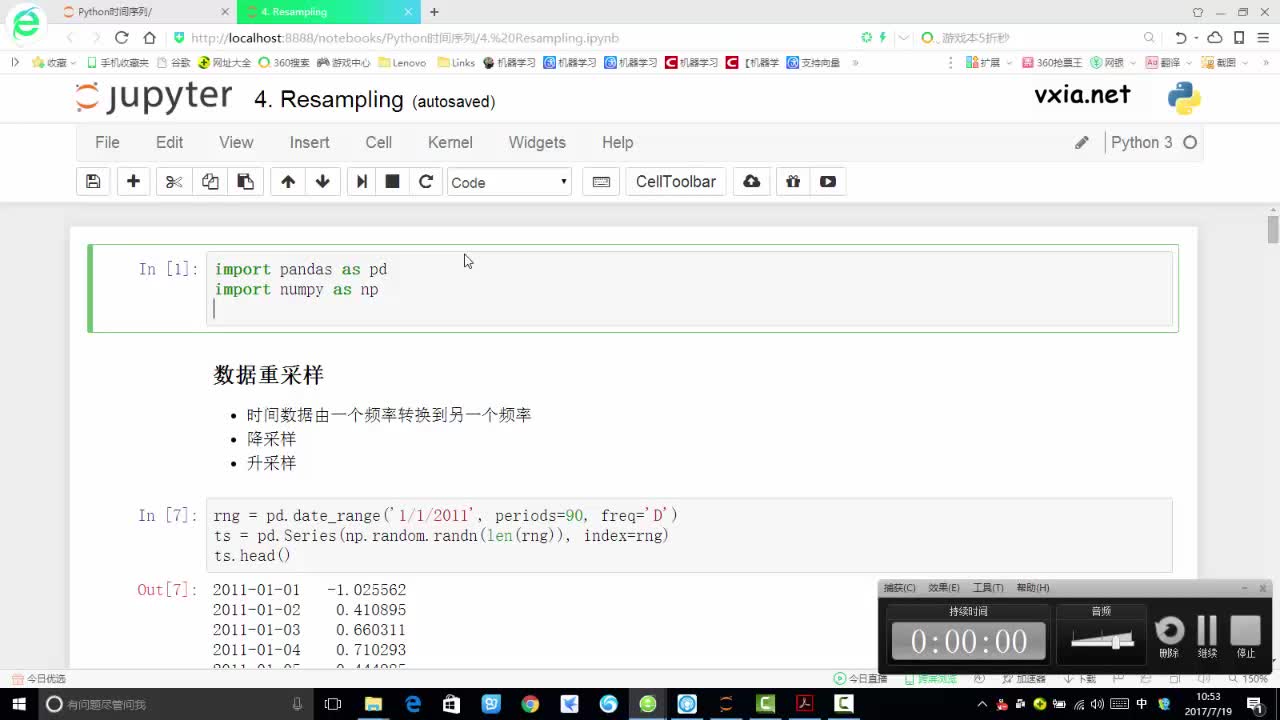Viewport: 1280px width, 720px height.
Task: Paste cells below icon in Jupyter toolbar
Action: [x=245, y=182]
